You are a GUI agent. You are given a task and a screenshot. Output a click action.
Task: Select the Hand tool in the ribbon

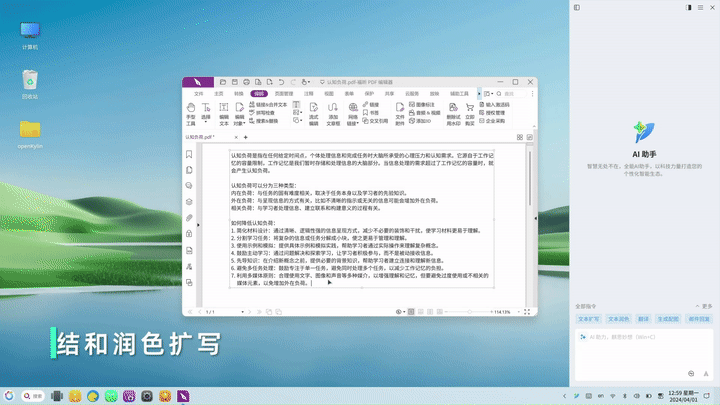point(191,113)
